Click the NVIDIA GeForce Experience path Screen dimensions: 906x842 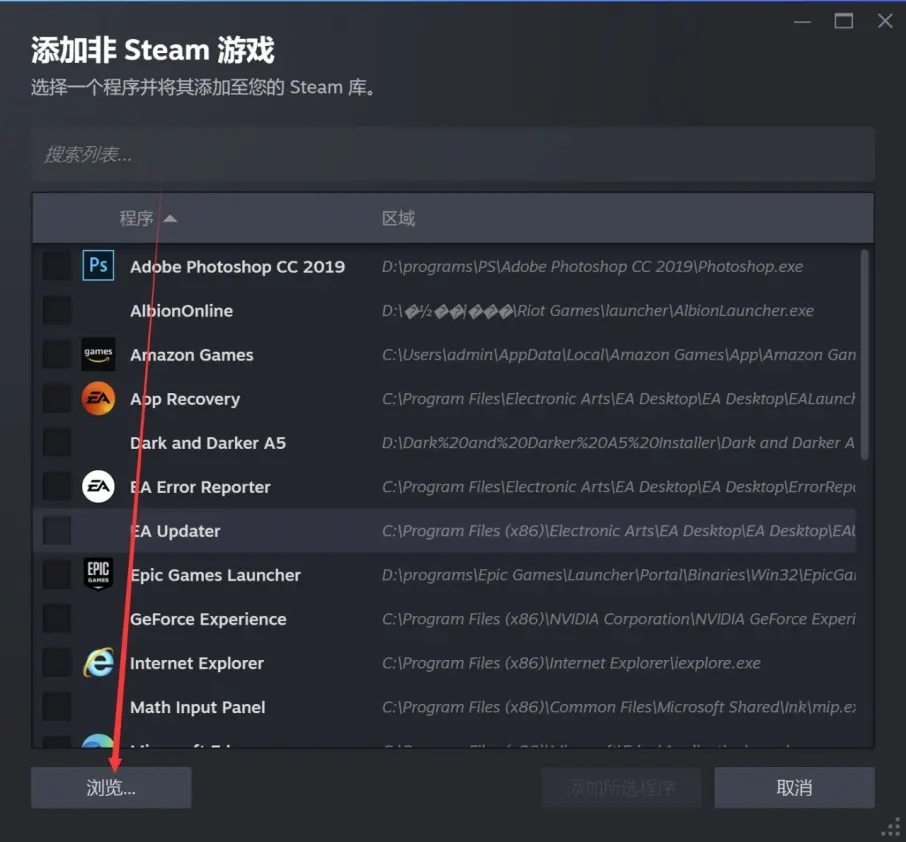pos(619,619)
